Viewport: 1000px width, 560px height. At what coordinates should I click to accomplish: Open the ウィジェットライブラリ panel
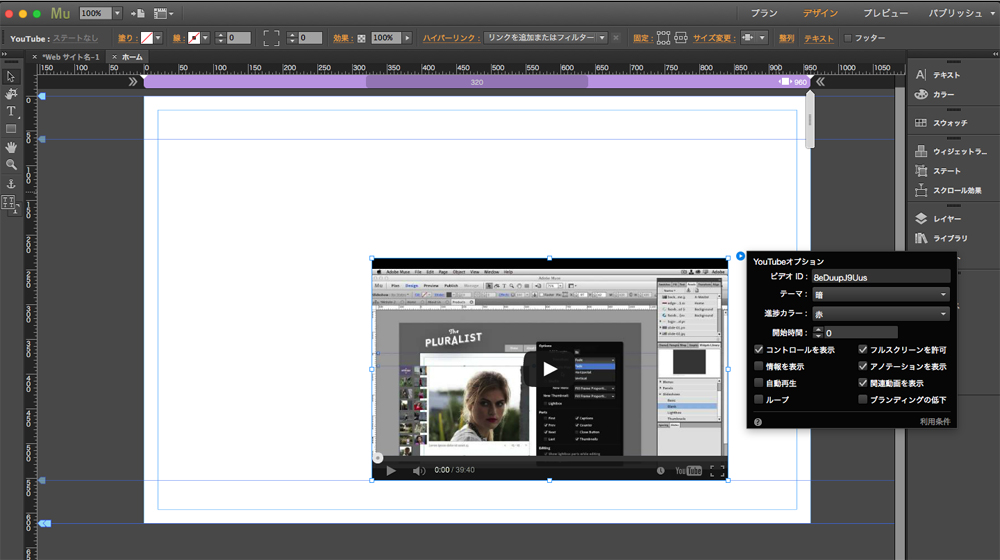[x=950, y=152]
